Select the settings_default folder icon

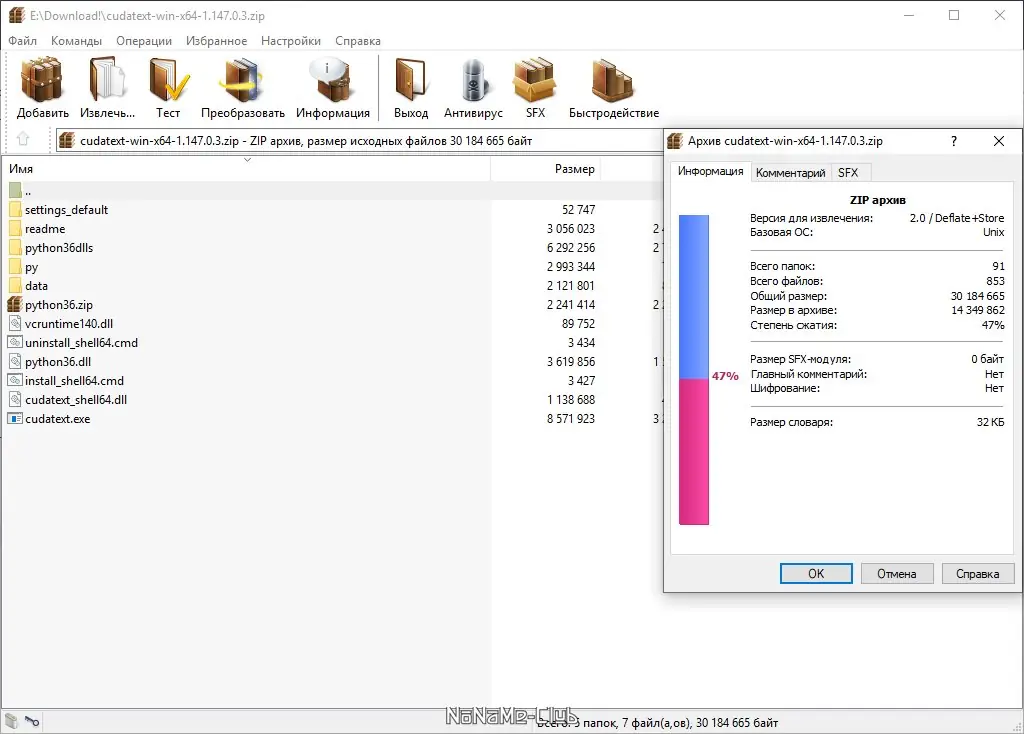coord(16,210)
